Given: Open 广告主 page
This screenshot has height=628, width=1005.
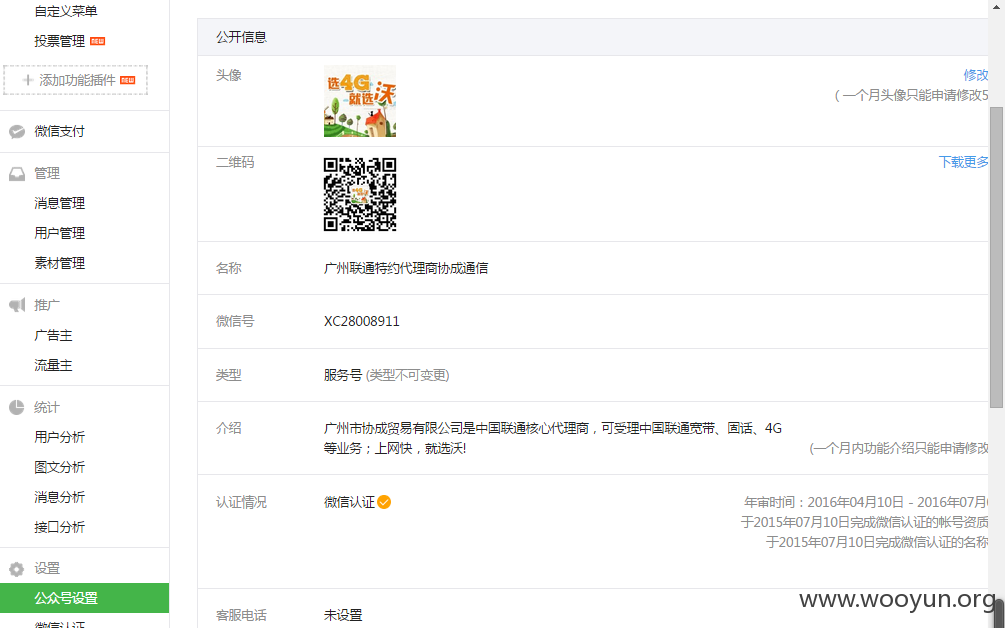Looking at the screenshot, I should (x=53, y=335).
